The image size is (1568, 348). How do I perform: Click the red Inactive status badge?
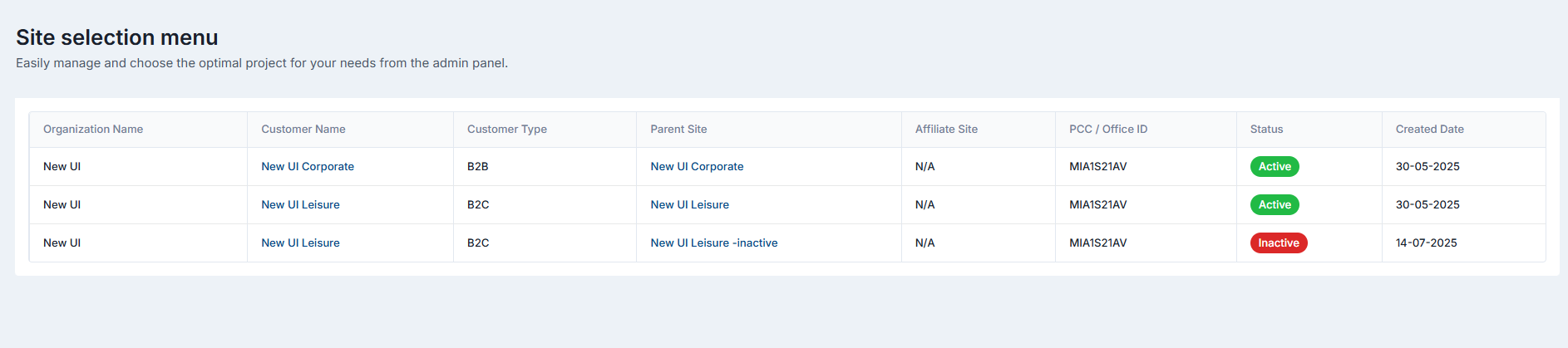point(1278,243)
